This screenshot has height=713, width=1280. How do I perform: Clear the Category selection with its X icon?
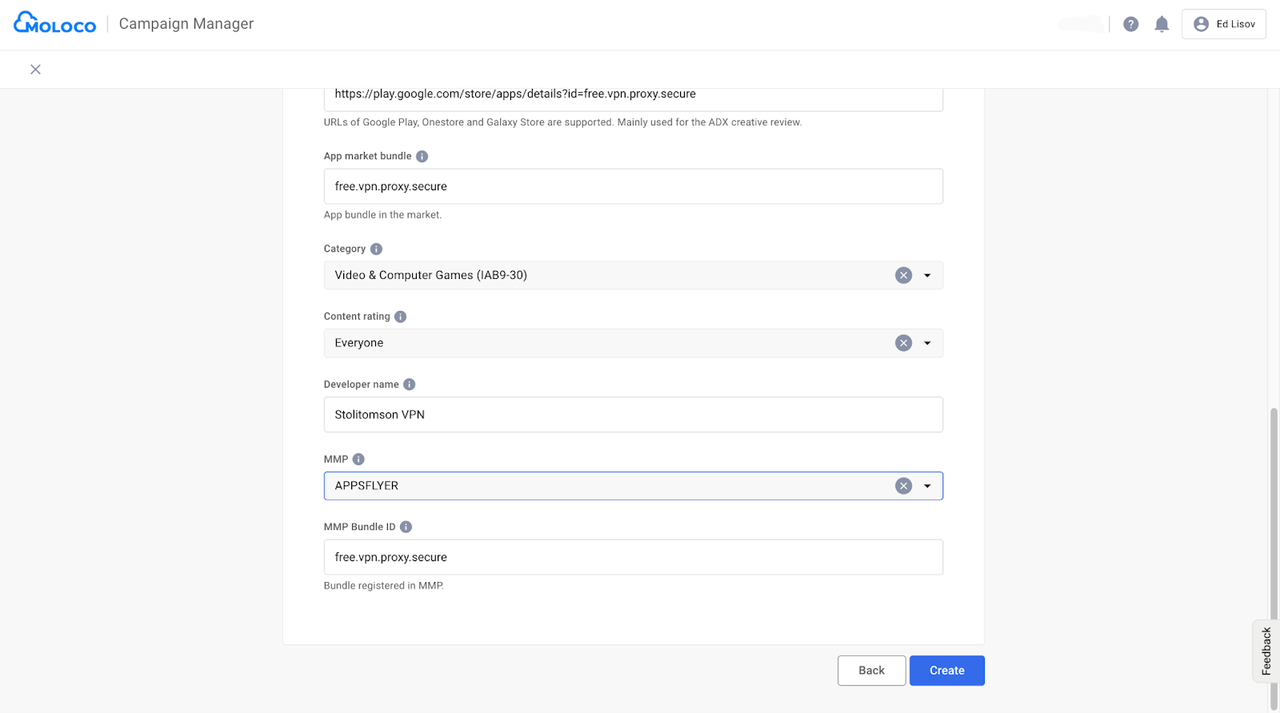pyautogui.click(x=903, y=274)
